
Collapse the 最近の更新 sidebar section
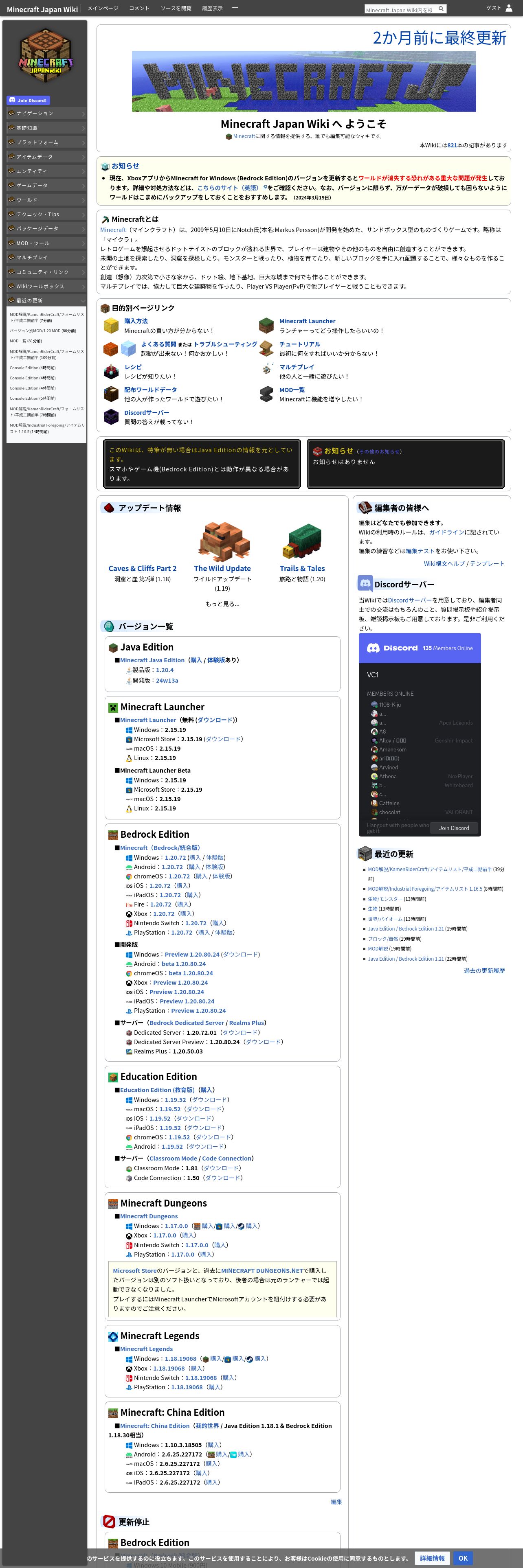point(46,301)
